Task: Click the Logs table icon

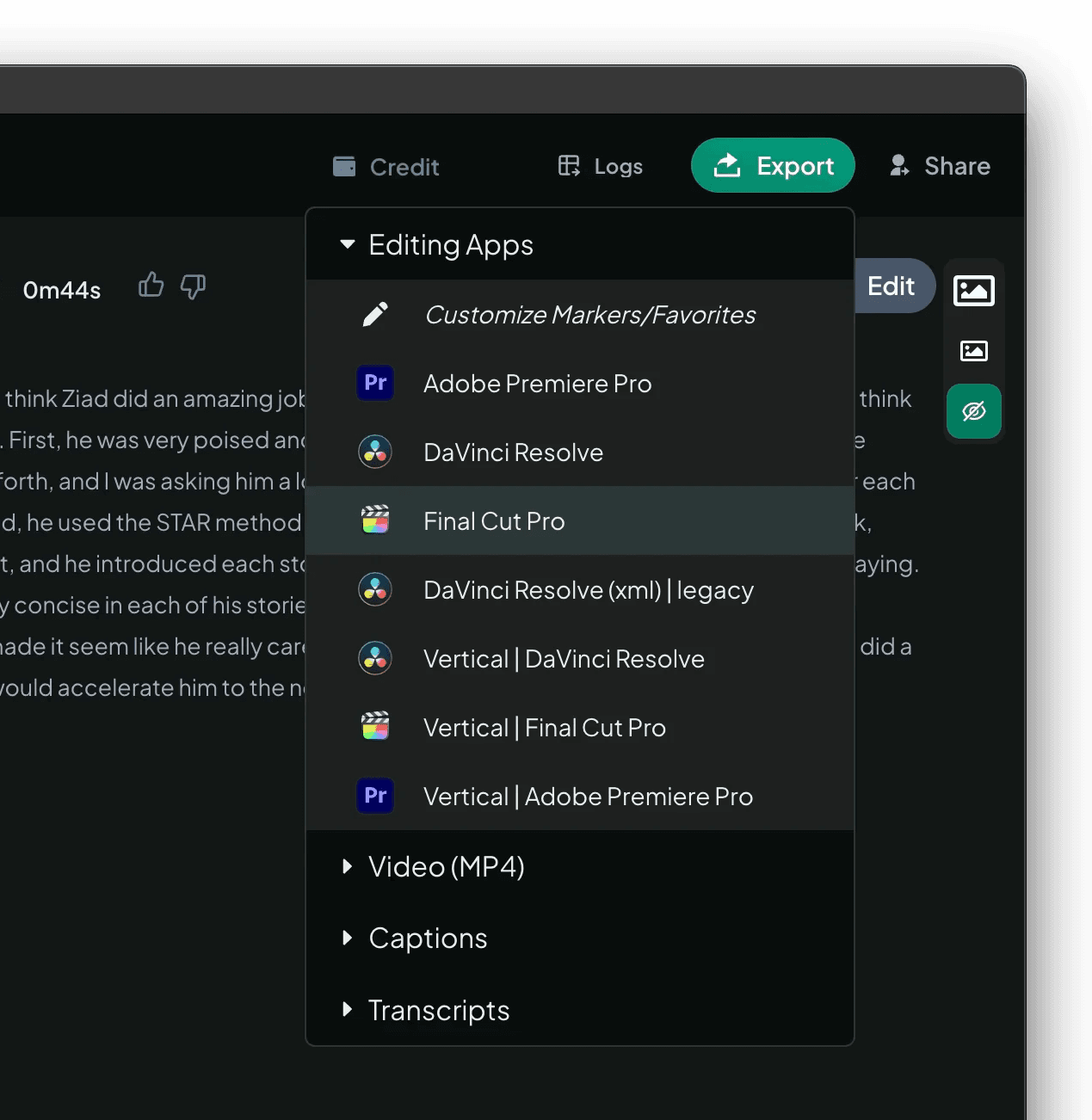Action: point(569,165)
